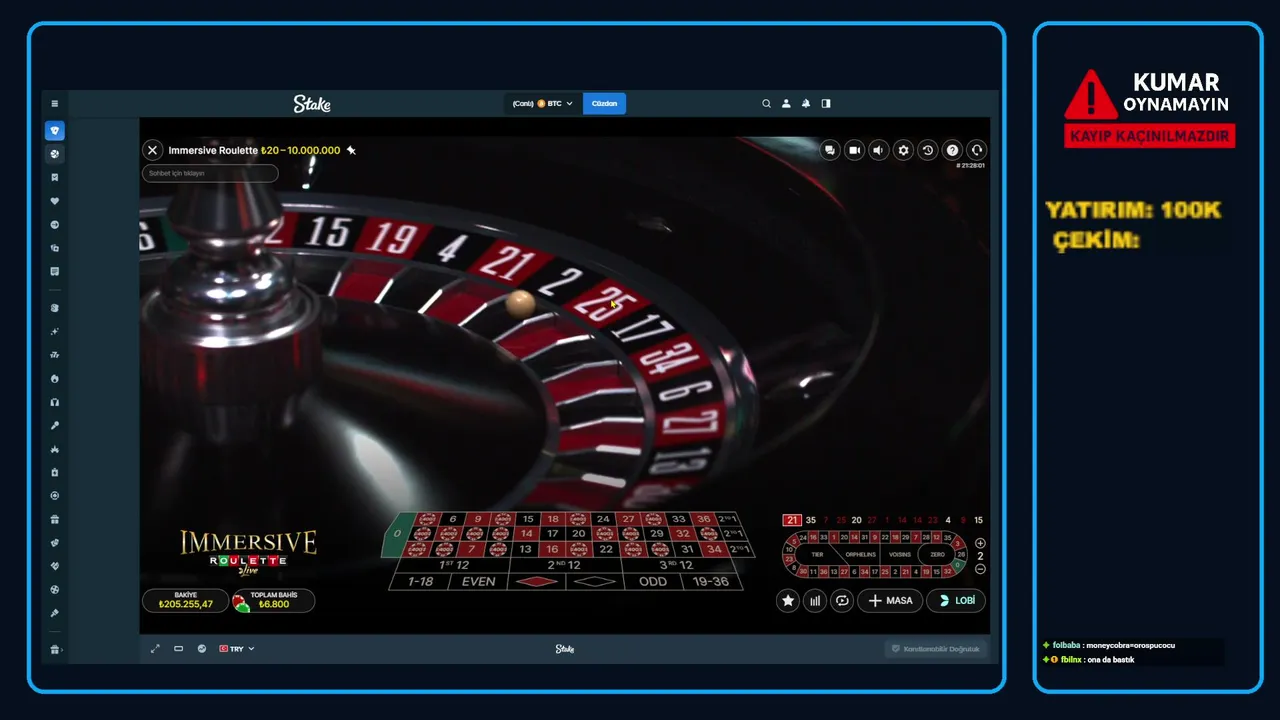This screenshot has width=1280, height=720.
Task: Open the live stats icon in bottom bar
Action: click(x=202, y=649)
